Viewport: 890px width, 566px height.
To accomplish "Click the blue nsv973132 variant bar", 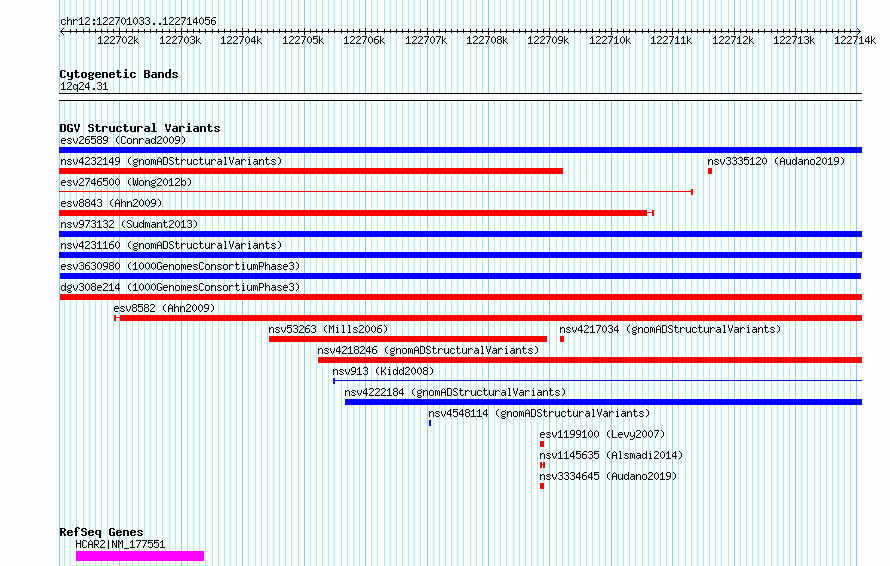I will coord(460,234).
